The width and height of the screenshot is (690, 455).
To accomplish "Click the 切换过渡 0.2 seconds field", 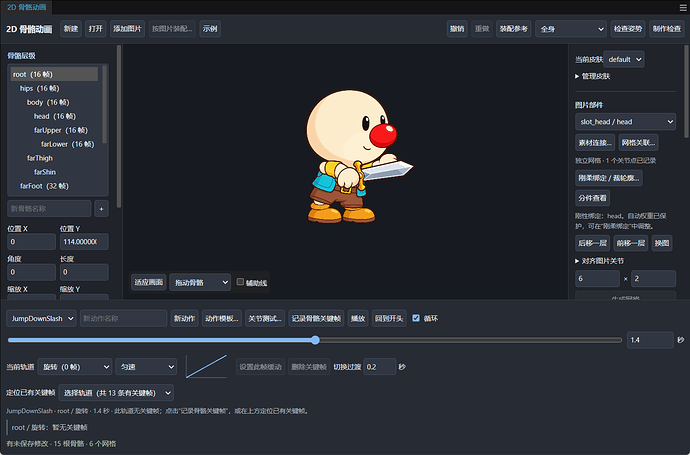I will (x=380, y=367).
